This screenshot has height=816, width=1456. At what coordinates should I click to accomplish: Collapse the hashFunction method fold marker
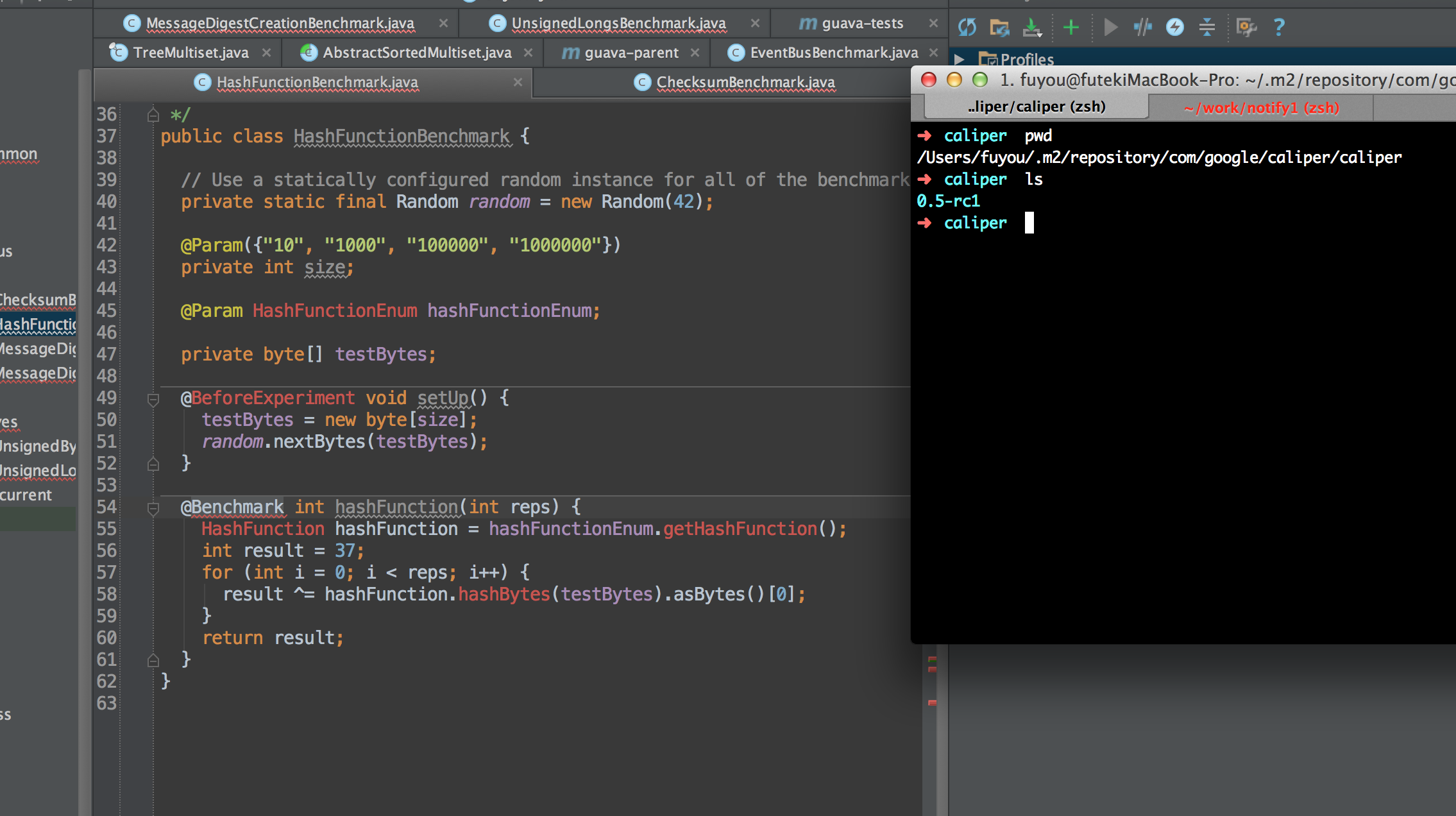[x=153, y=509]
